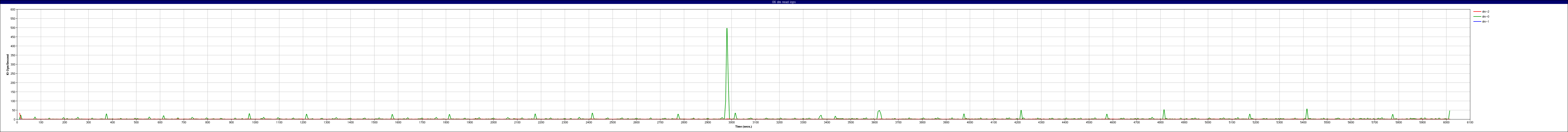Image resolution: width=1568 pixels, height=132 pixels.
Task: Click the 2000 tick label on the time axis
Action: 493,122
